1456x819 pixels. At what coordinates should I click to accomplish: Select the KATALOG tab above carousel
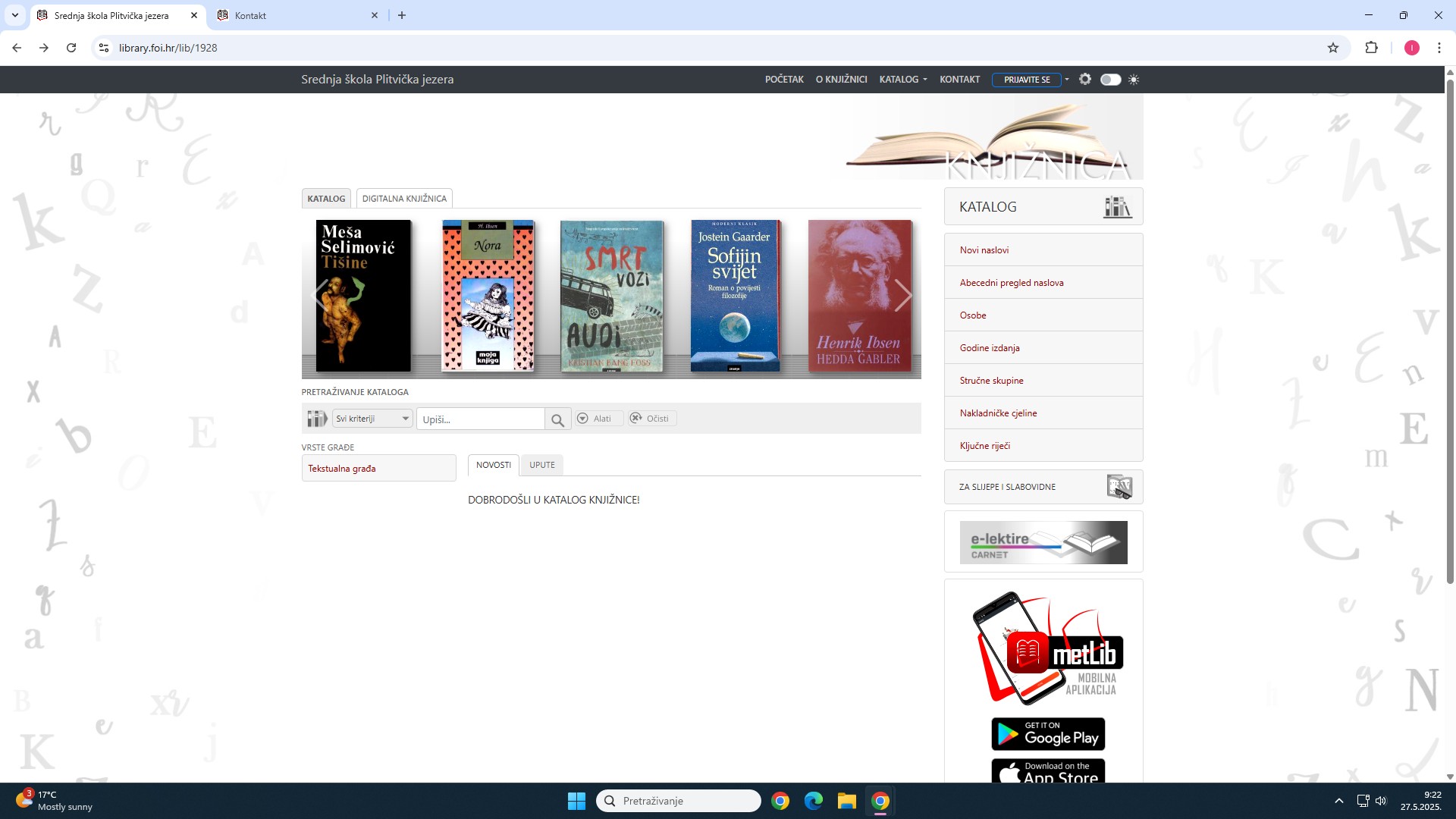point(326,199)
